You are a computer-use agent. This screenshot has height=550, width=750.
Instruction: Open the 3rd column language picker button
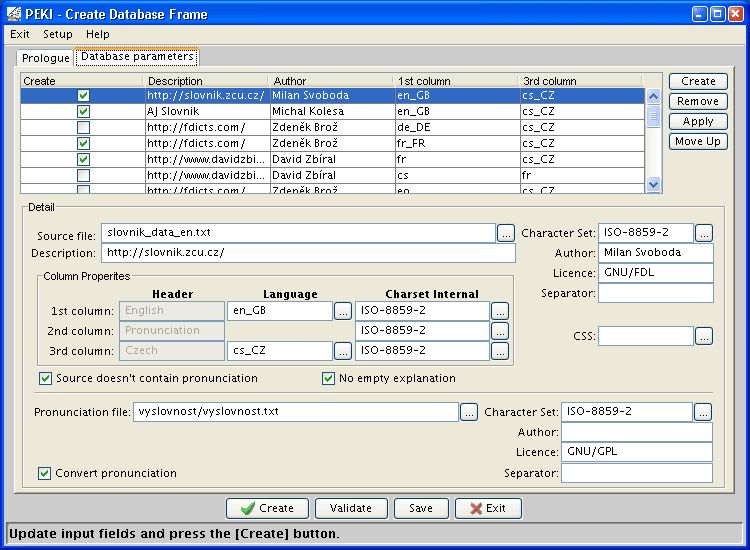coord(343,351)
